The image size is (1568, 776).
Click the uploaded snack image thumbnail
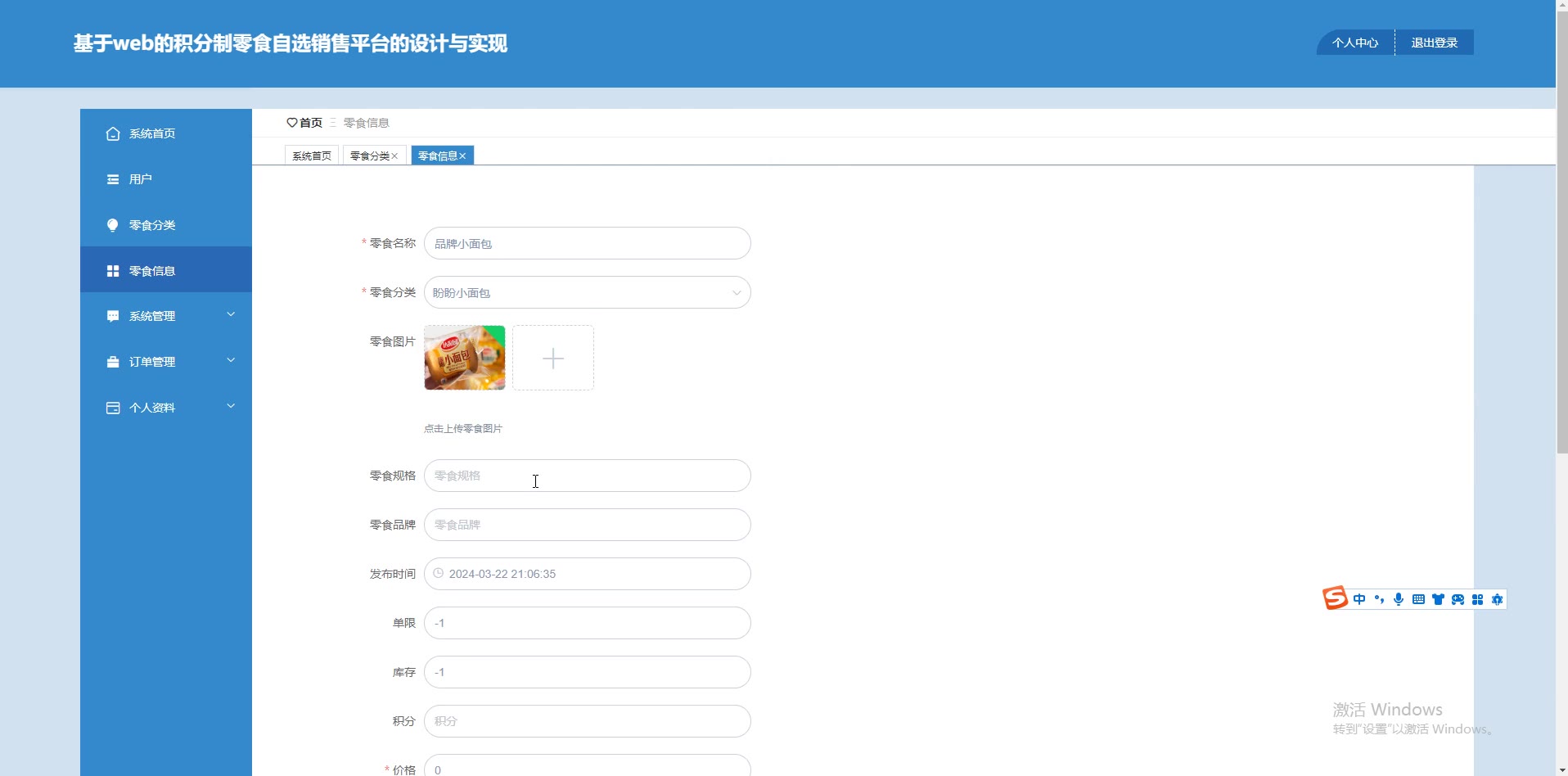pos(465,358)
